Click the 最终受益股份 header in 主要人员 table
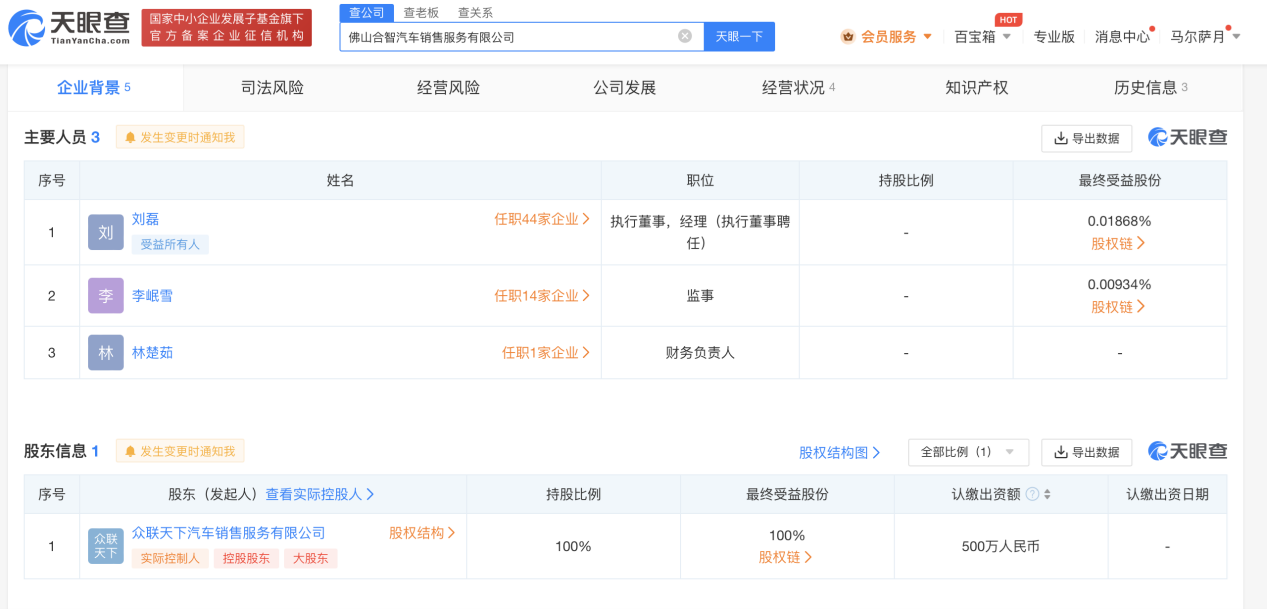The width and height of the screenshot is (1267, 609). [1119, 180]
